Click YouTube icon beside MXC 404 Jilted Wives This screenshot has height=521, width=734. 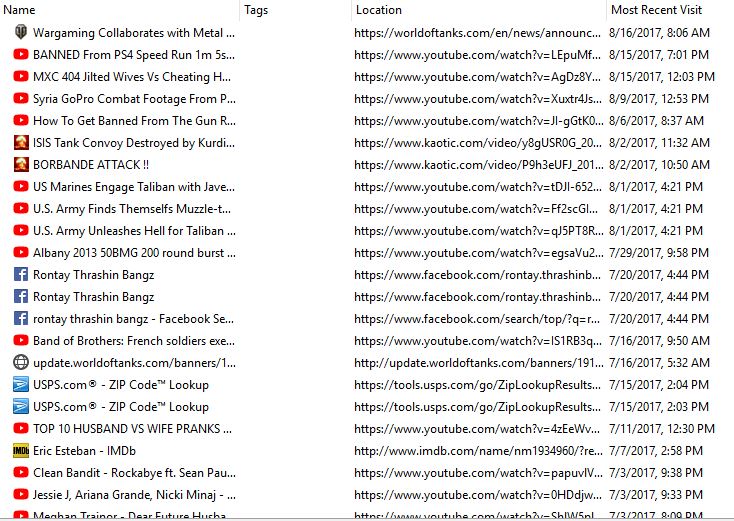click(x=21, y=76)
